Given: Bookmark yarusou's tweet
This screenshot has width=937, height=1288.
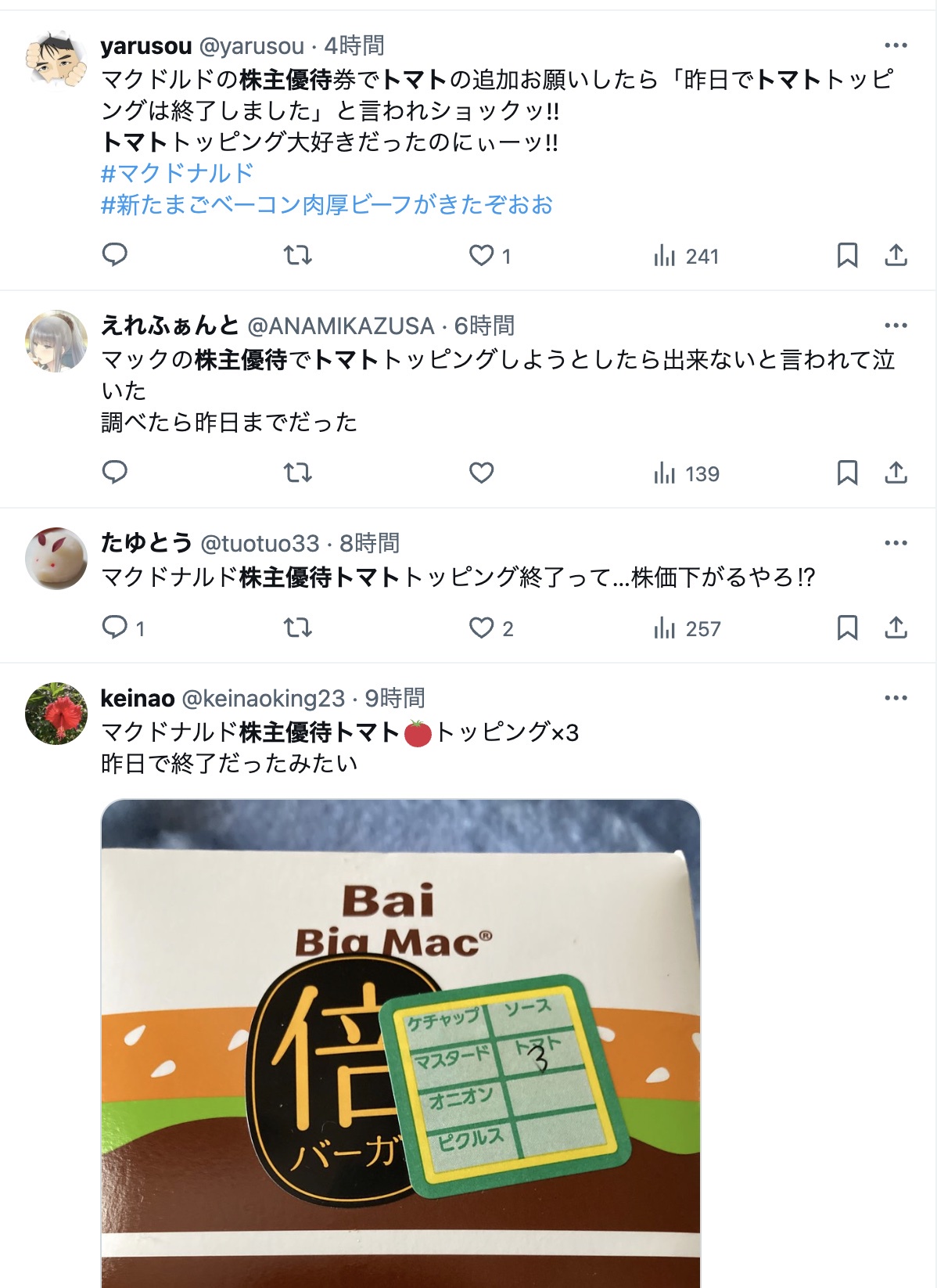Looking at the screenshot, I should click(x=847, y=255).
